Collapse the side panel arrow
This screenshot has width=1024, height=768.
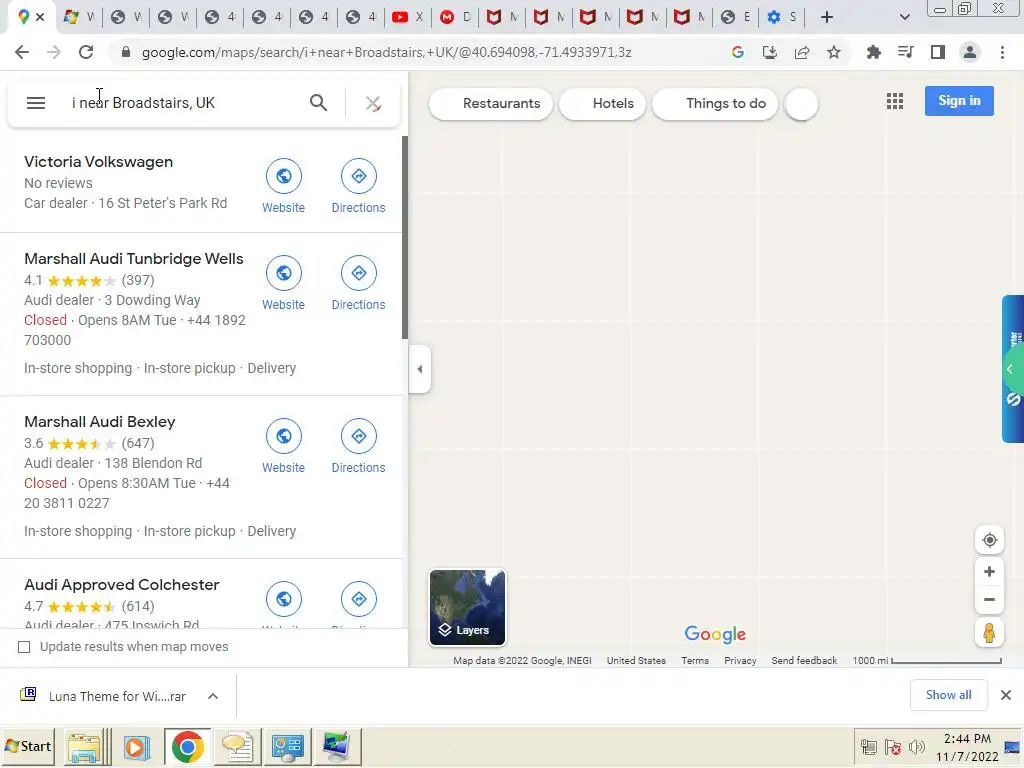(420, 369)
